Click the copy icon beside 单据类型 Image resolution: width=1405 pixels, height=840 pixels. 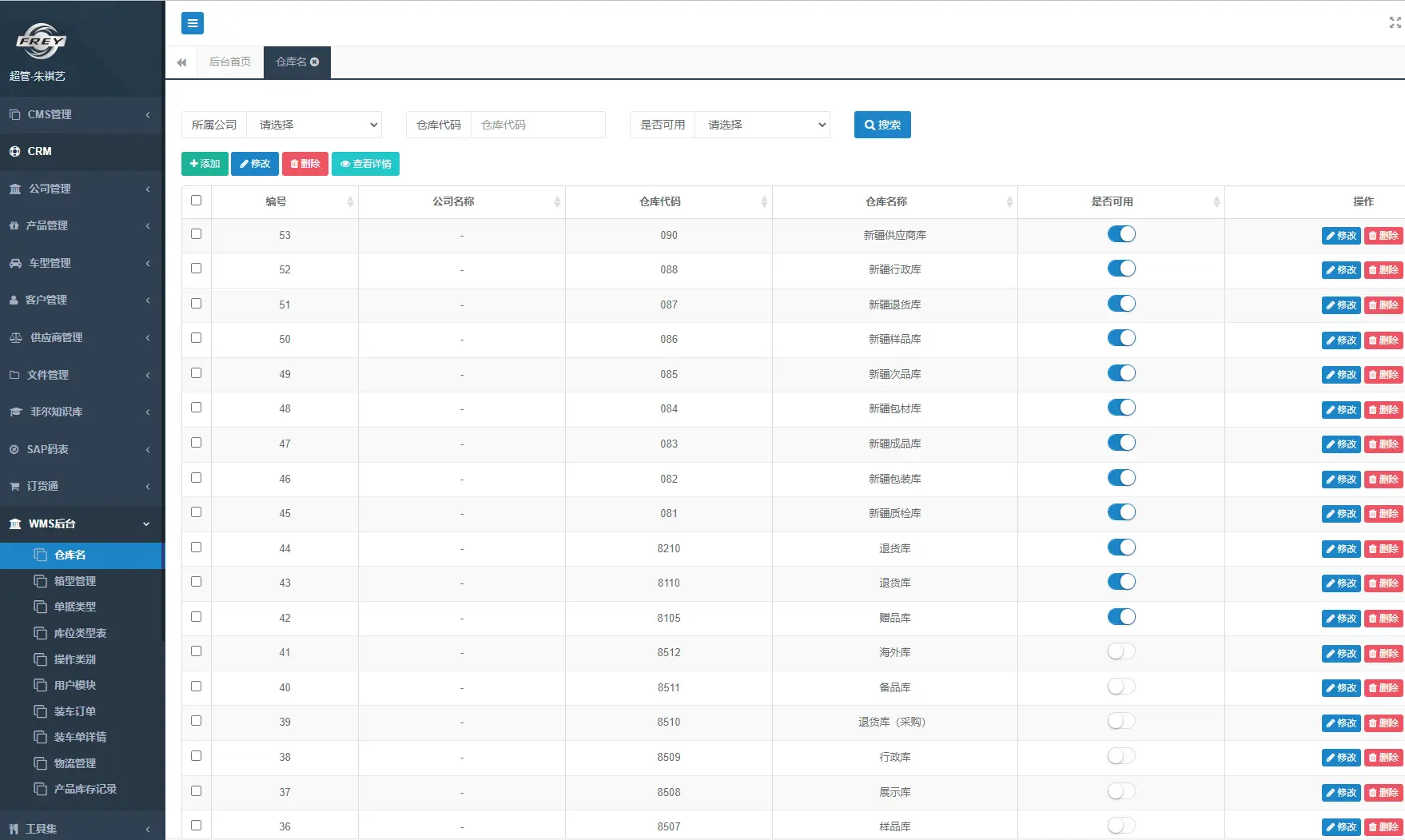pos(41,607)
